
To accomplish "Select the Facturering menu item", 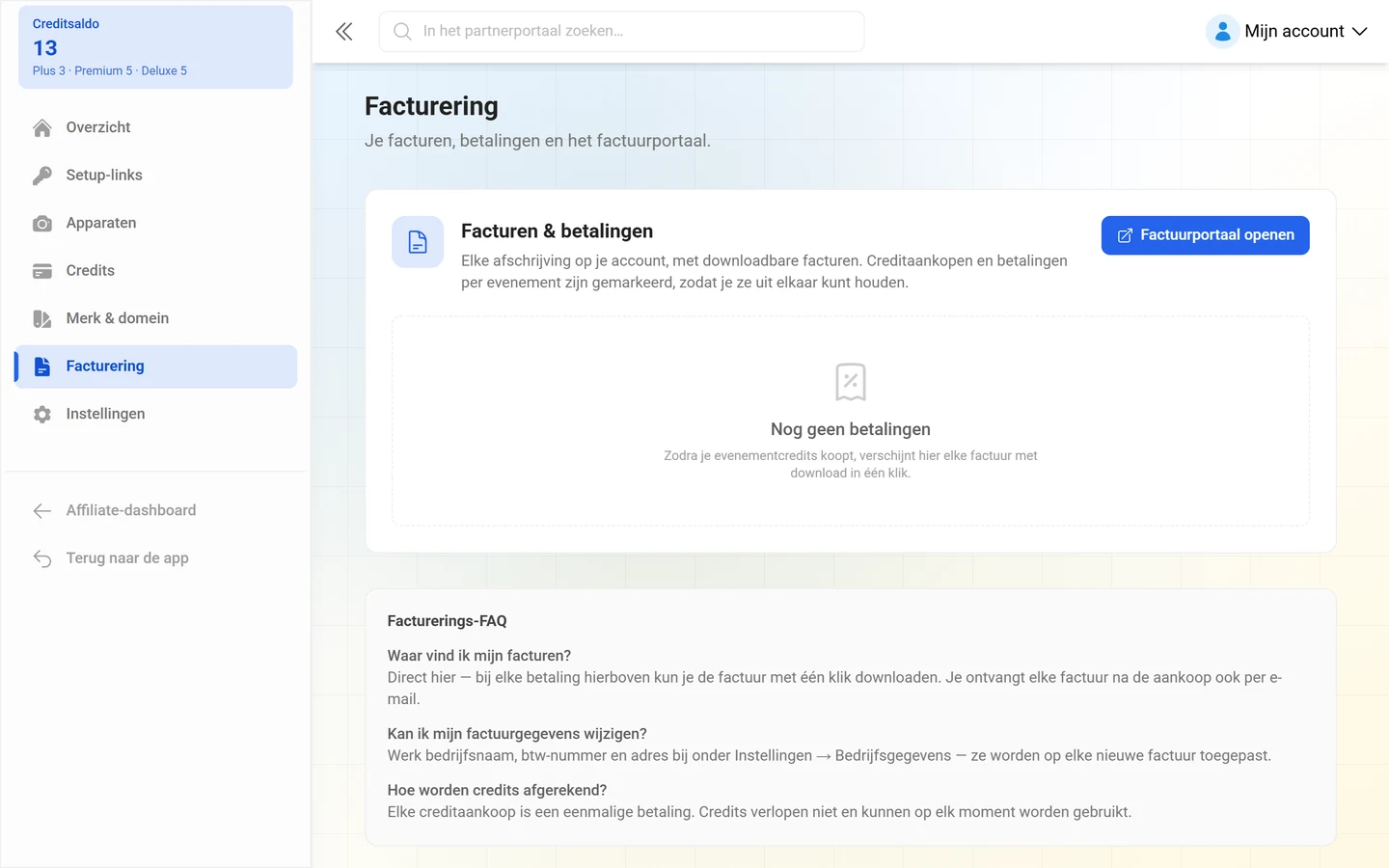I will tap(155, 366).
